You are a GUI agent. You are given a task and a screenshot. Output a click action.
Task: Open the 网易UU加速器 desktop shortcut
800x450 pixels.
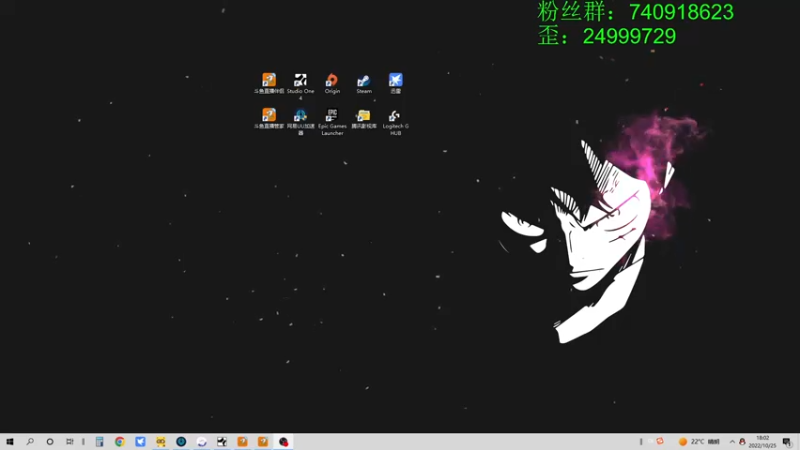(301, 121)
